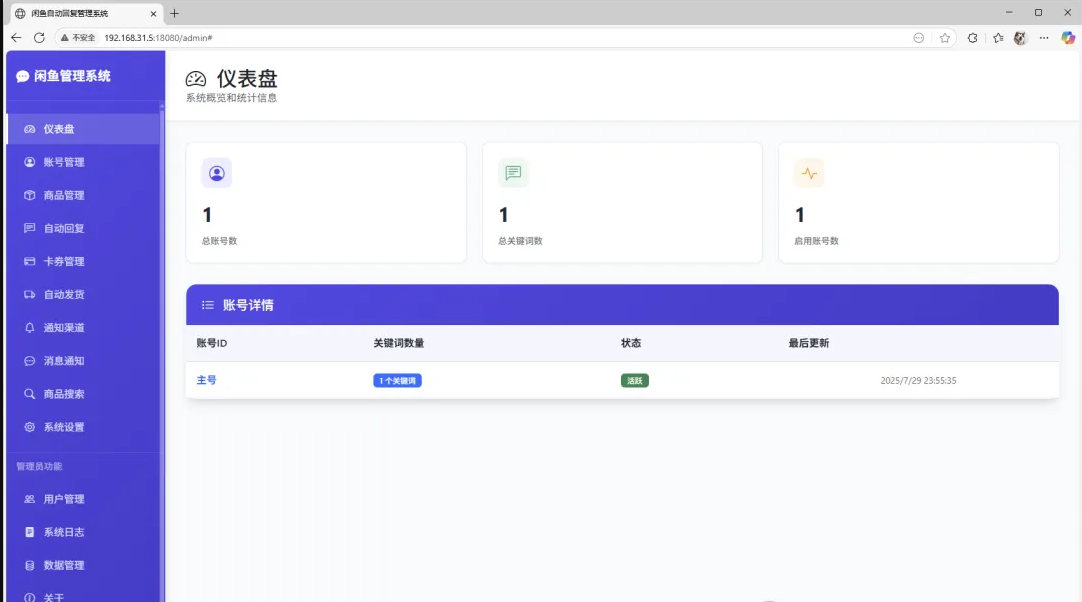This screenshot has height=602, width=1082.
Task: Select the 数据管理 database icon
Action: [x=28, y=565]
